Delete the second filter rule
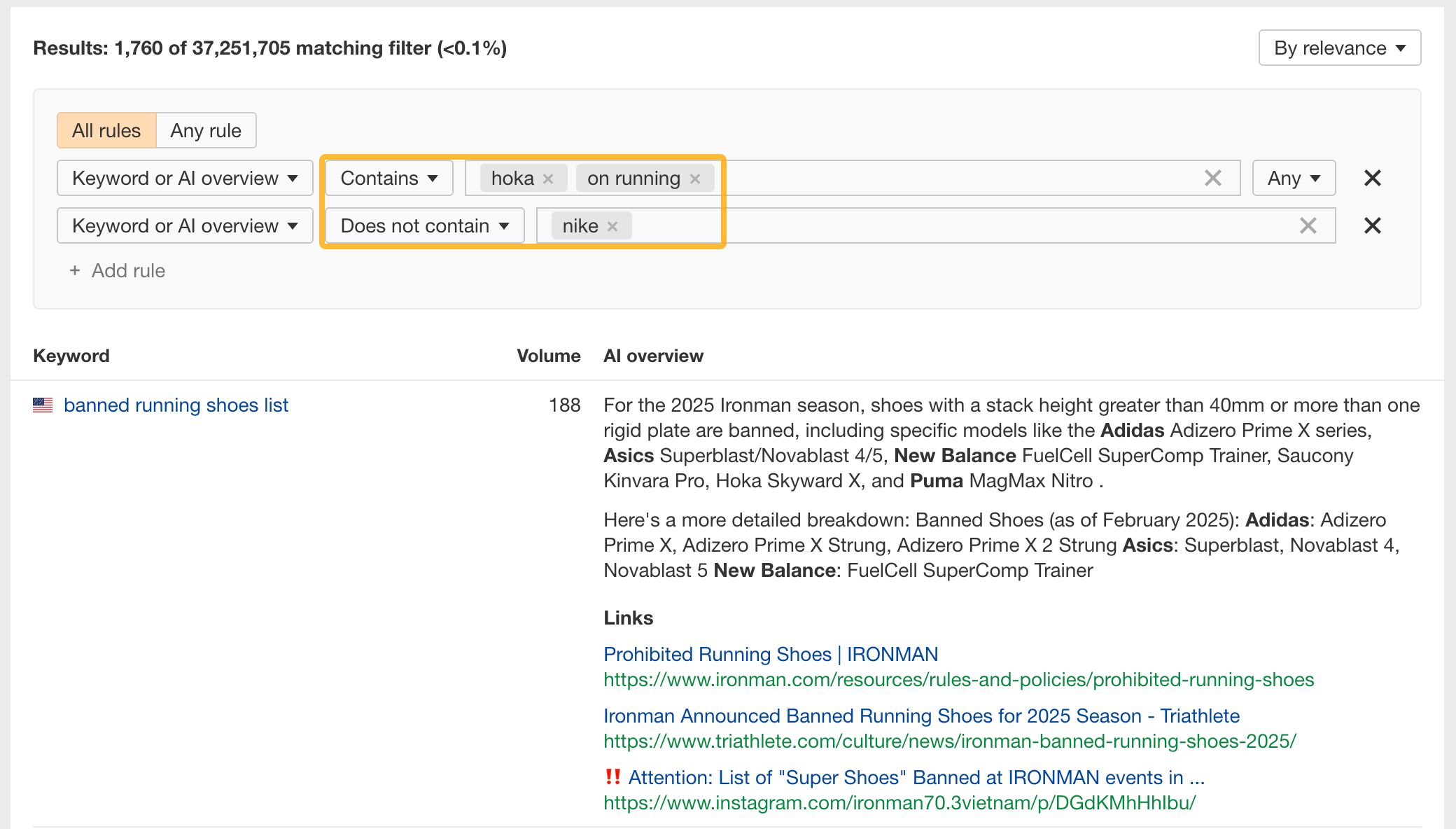 coord(1372,225)
